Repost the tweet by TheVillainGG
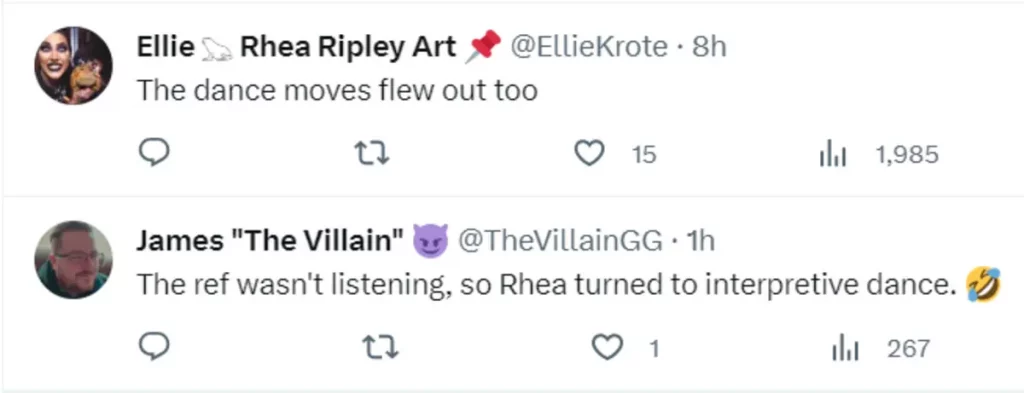The width and height of the screenshot is (1024, 393). click(x=379, y=348)
